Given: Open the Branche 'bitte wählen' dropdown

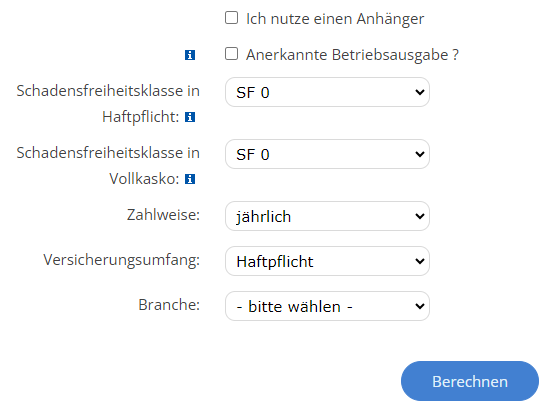Looking at the screenshot, I should pos(327,306).
